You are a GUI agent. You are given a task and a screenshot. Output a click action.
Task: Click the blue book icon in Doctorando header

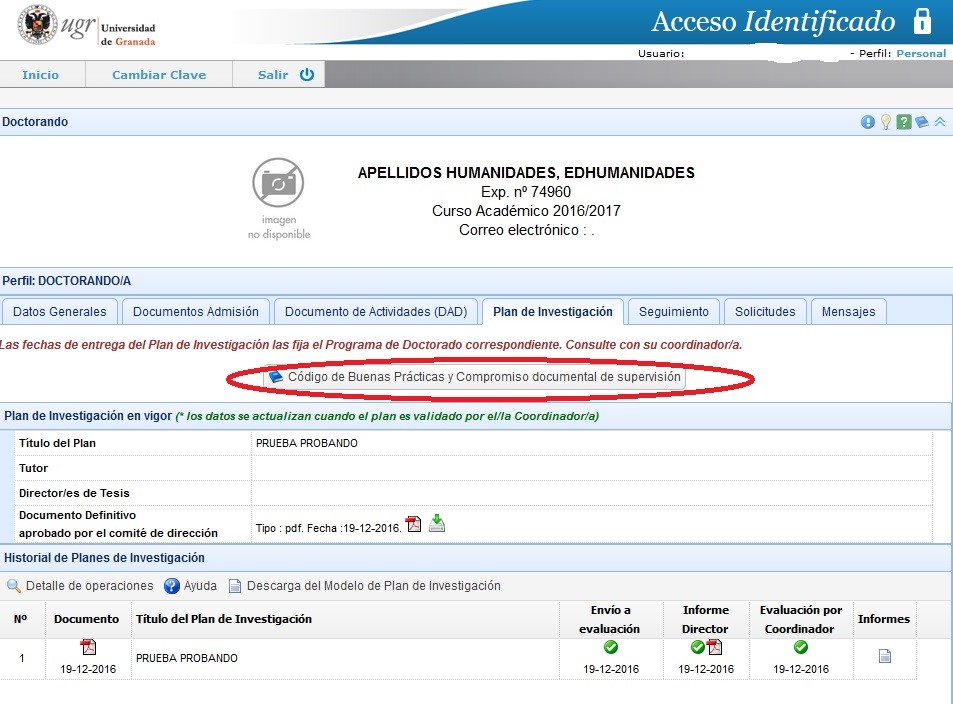click(x=921, y=122)
